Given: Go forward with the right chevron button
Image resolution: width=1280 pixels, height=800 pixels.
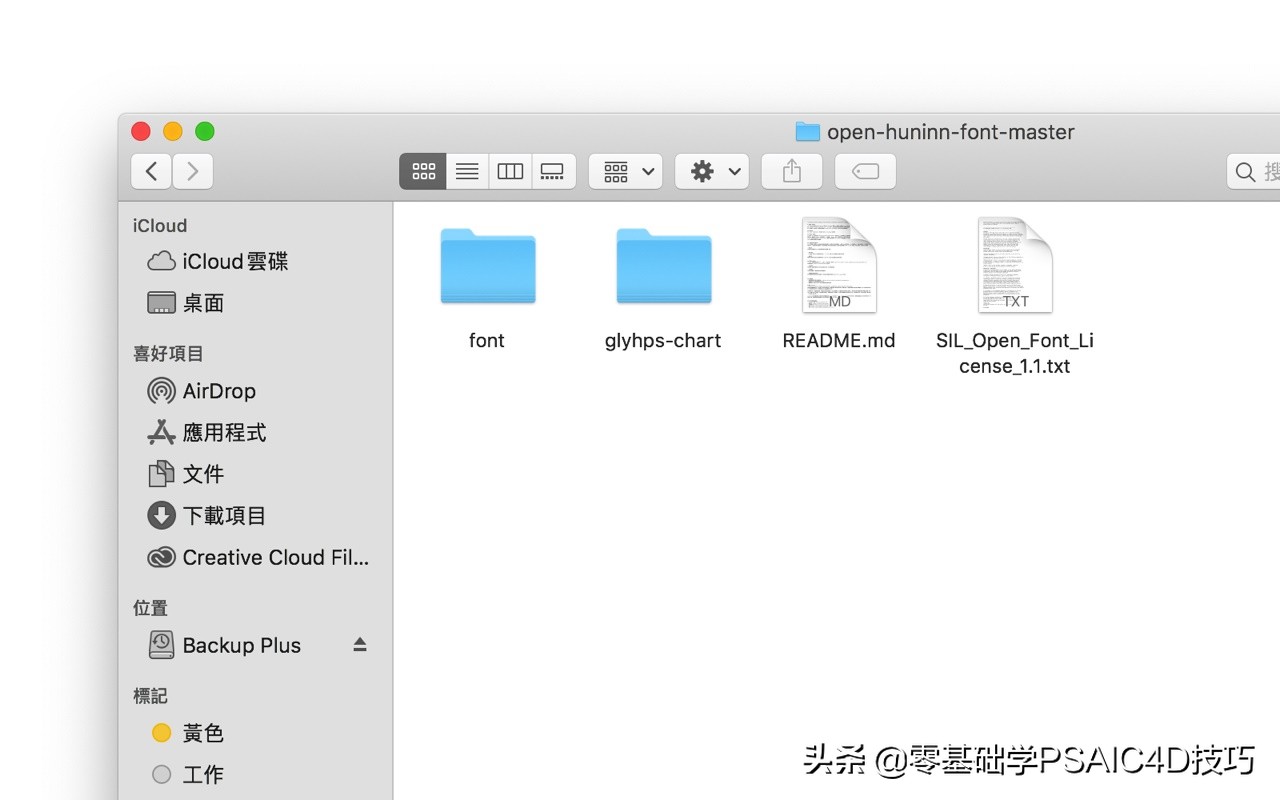Looking at the screenshot, I should [193, 171].
